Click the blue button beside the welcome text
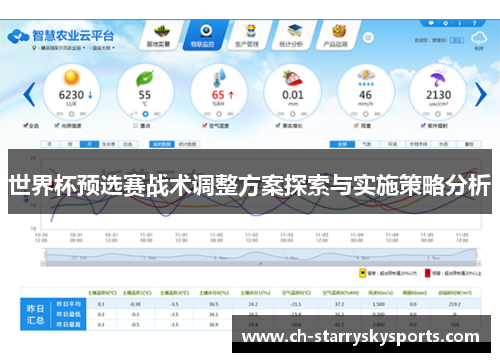This screenshot has height=362, width=500. pyautogui.click(x=457, y=40)
